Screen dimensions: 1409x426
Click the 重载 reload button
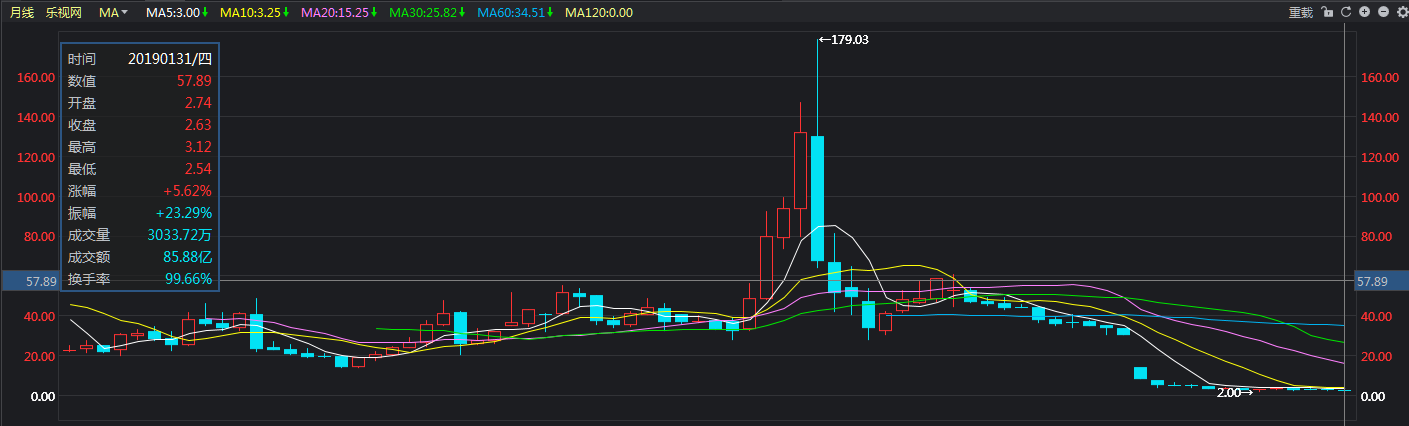pyautogui.click(x=1300, y=12)
